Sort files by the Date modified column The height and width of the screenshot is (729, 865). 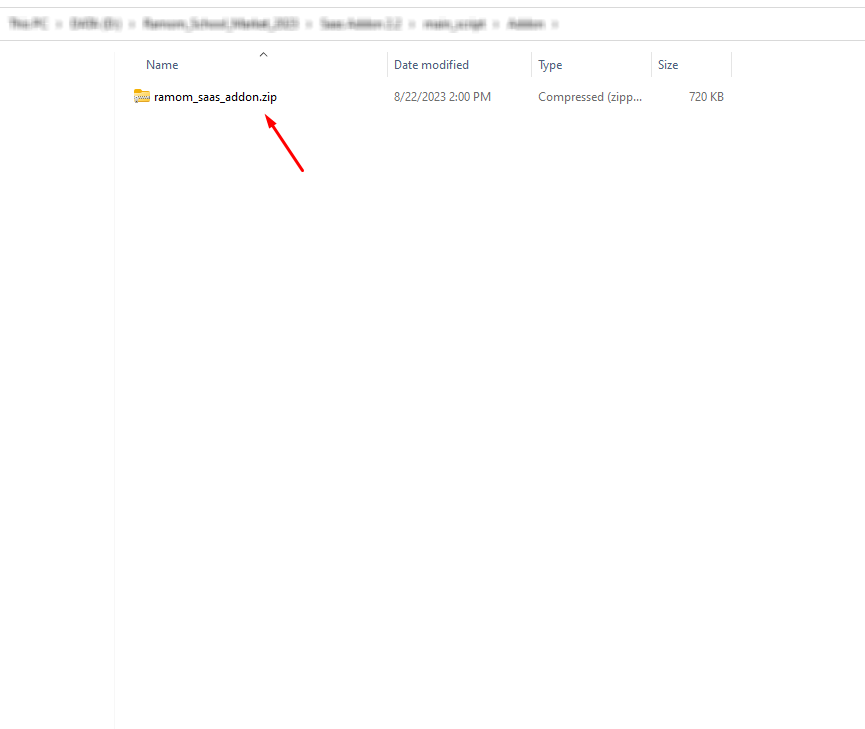coord(431,65)
